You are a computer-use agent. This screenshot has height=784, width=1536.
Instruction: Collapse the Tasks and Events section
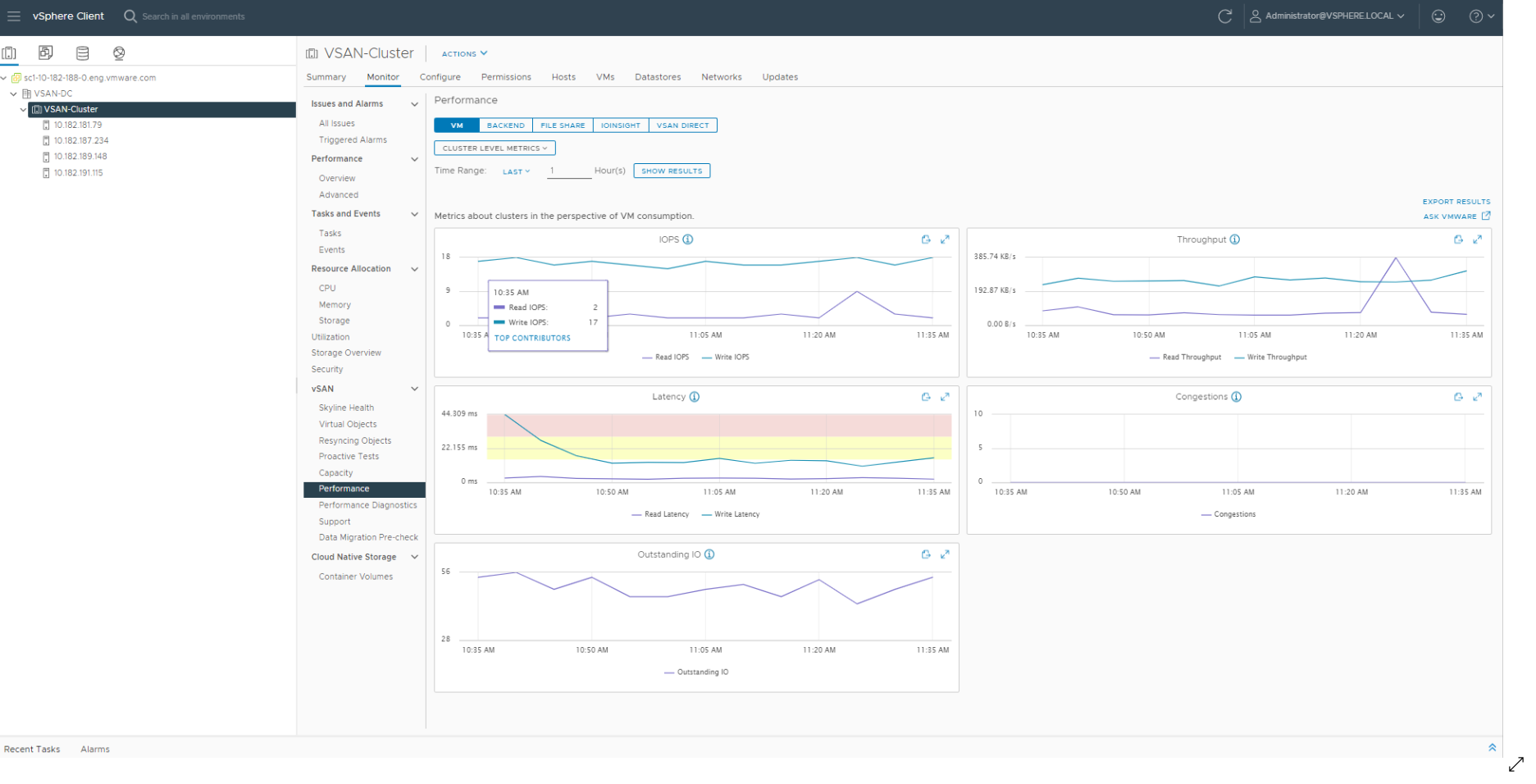(x=414, y=214)
